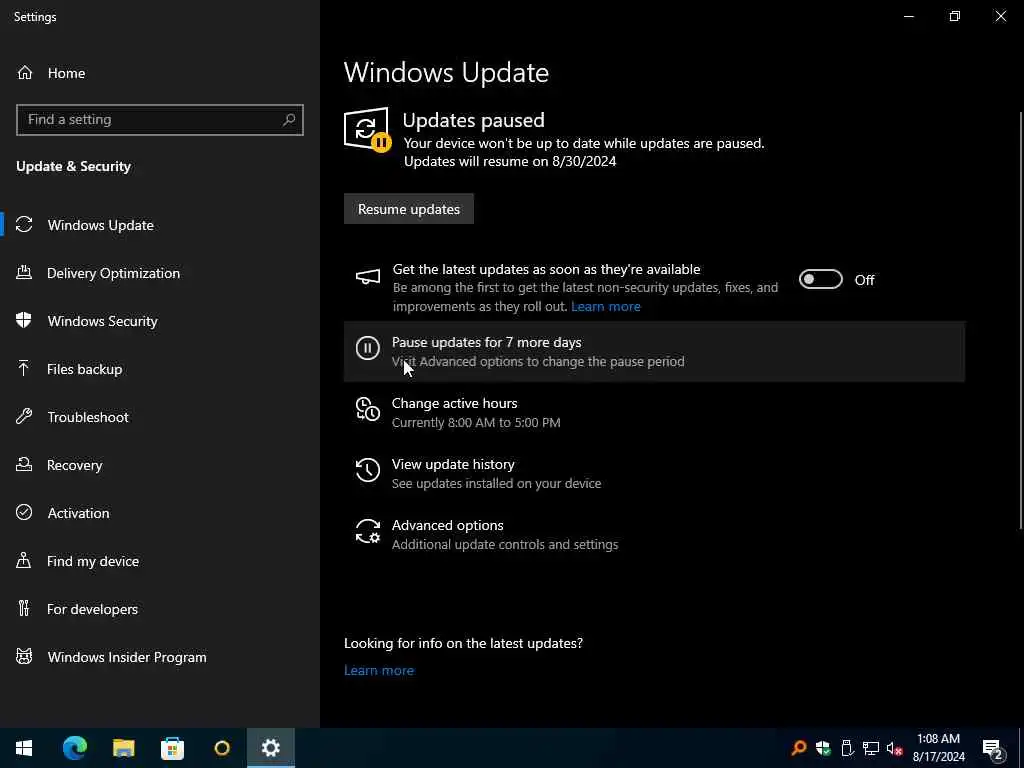The width and height of the screenshot is (1024, 768).
Task: Click the Recovery sidebar icon
Action: pos(24,465)
